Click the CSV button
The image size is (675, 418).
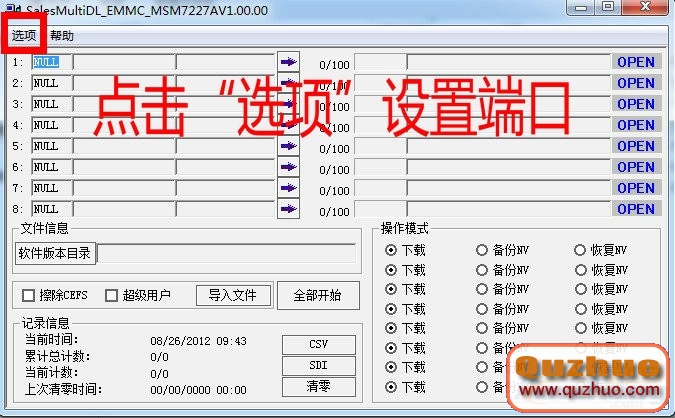tap(319, 344)
